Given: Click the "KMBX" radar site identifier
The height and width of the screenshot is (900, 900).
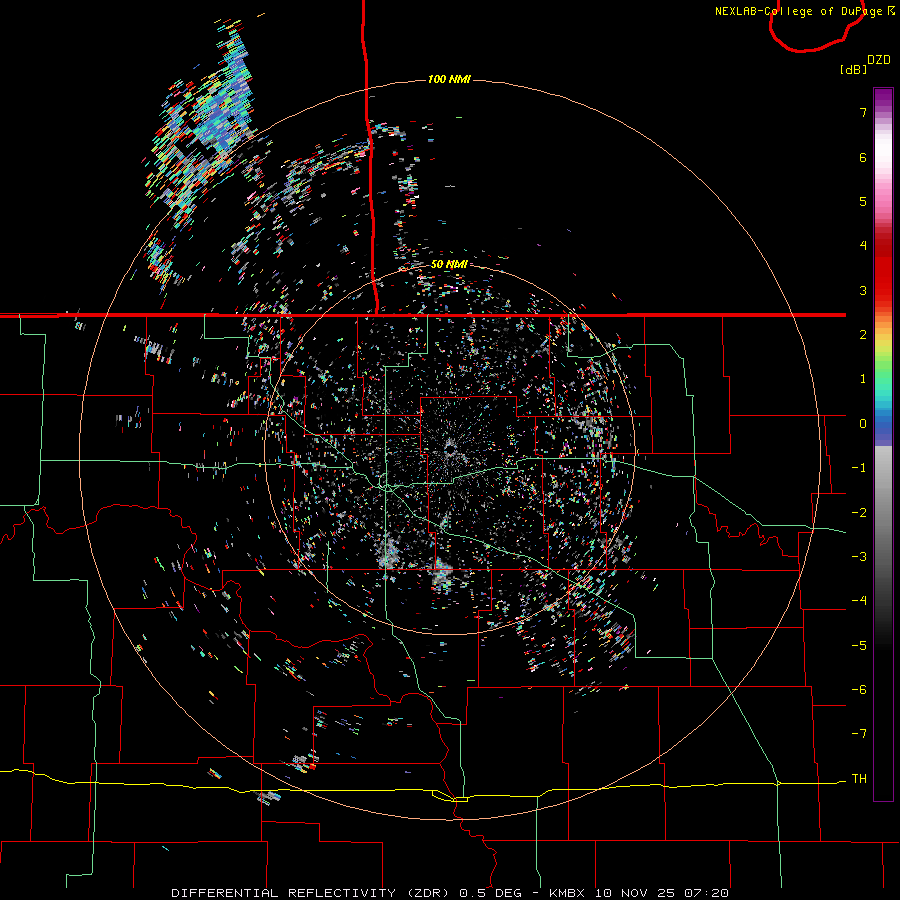Looking at the screenshot, I should pyautogui.click(x=567, y=893).
